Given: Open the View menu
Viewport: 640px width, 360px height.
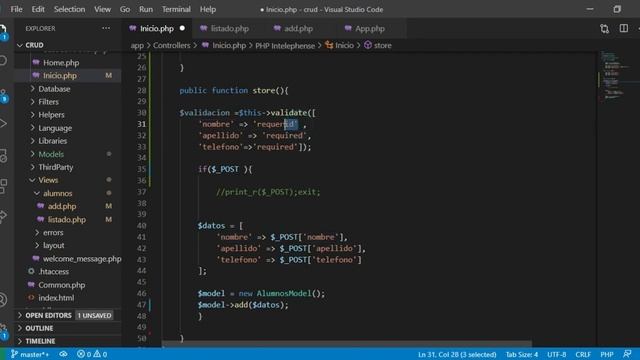Looking at the screenshot, I should point(102,9).
